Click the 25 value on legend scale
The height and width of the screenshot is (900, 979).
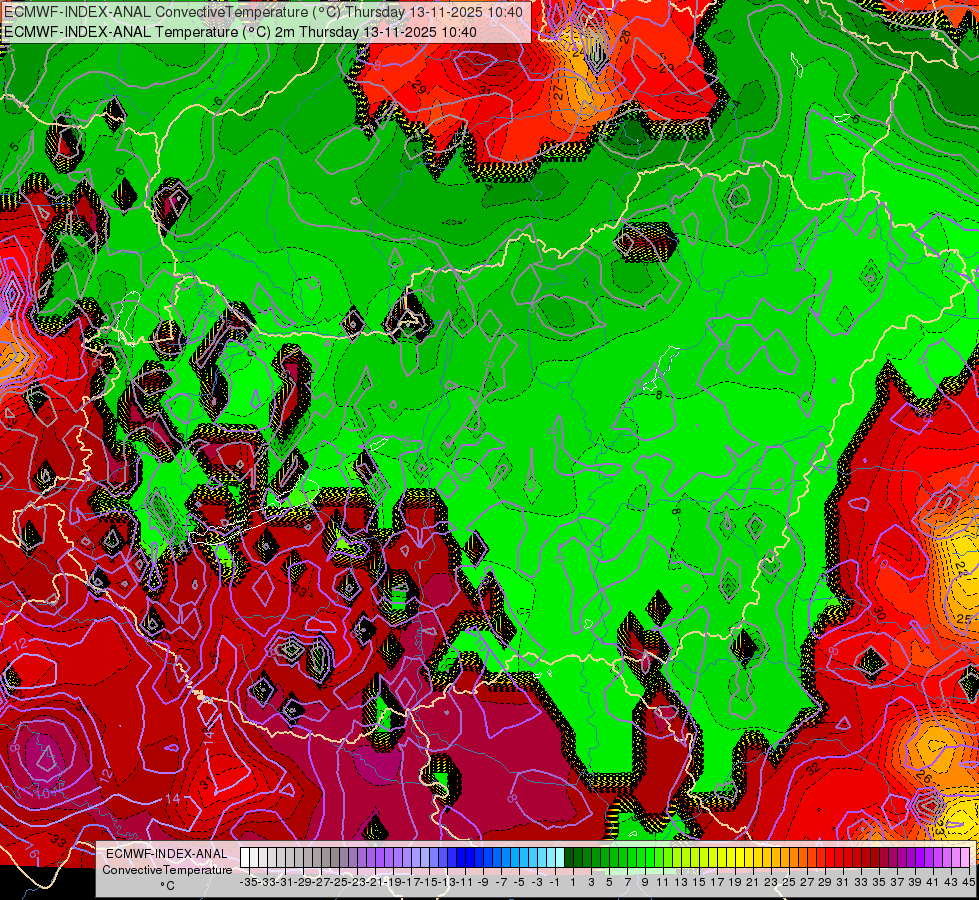(789, 882)
